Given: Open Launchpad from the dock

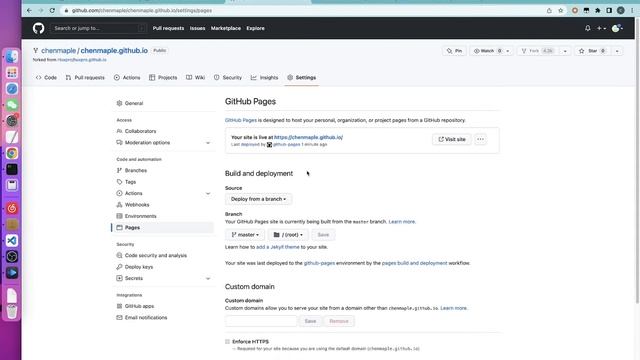Looking at the screenshot, I should (12, 73).
